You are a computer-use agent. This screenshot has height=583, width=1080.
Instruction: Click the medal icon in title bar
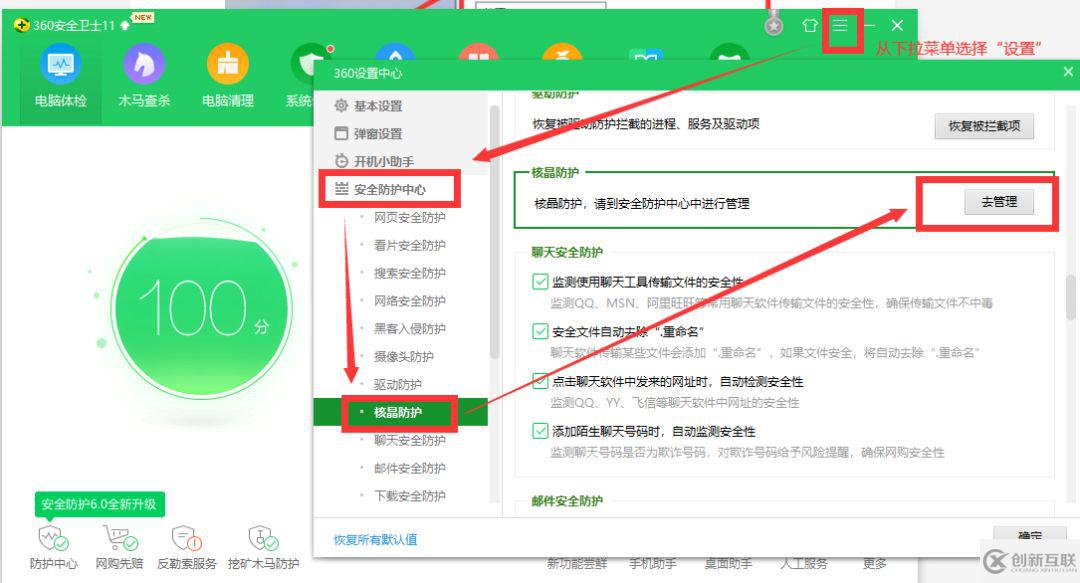[x=774, y=25]
